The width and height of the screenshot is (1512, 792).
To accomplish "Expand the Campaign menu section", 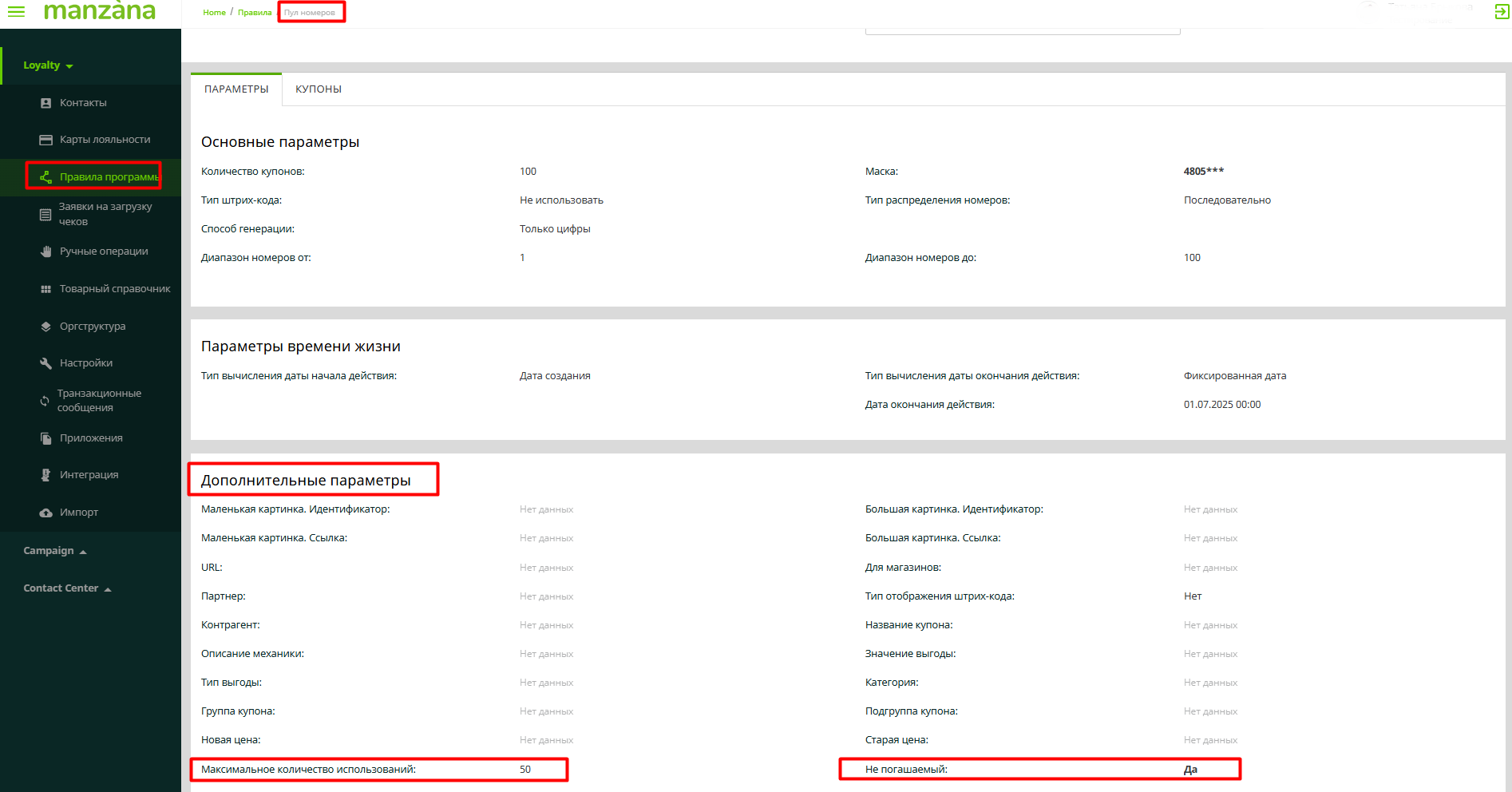I will click(54, 551).
